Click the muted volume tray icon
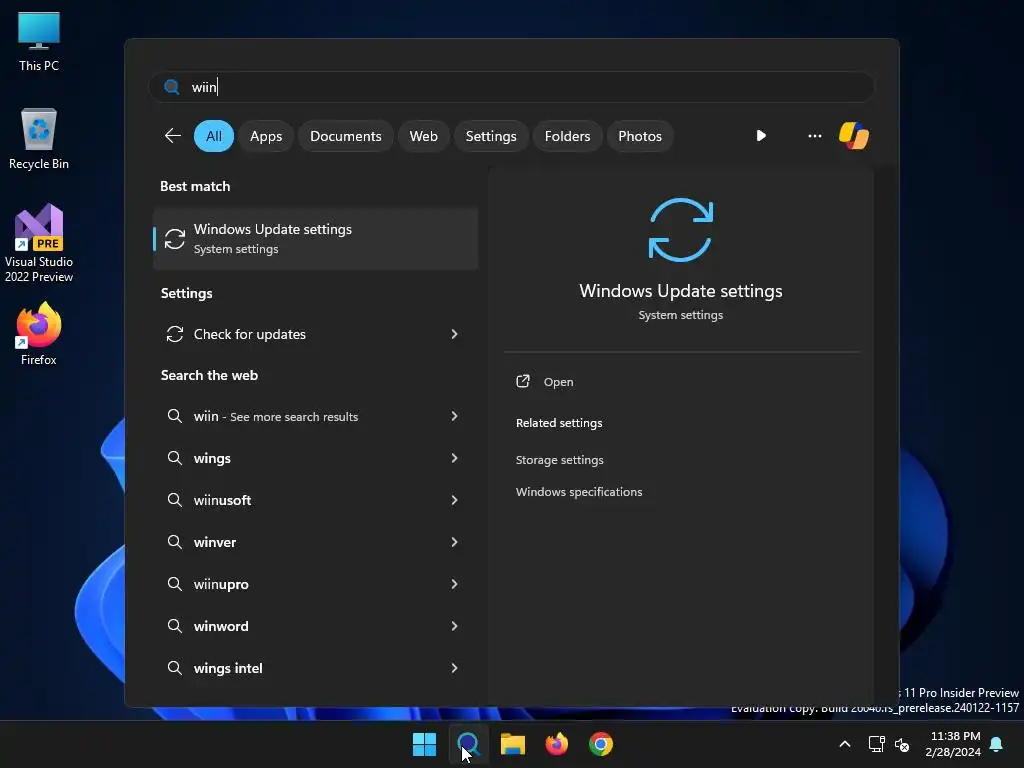 (902, 744)
